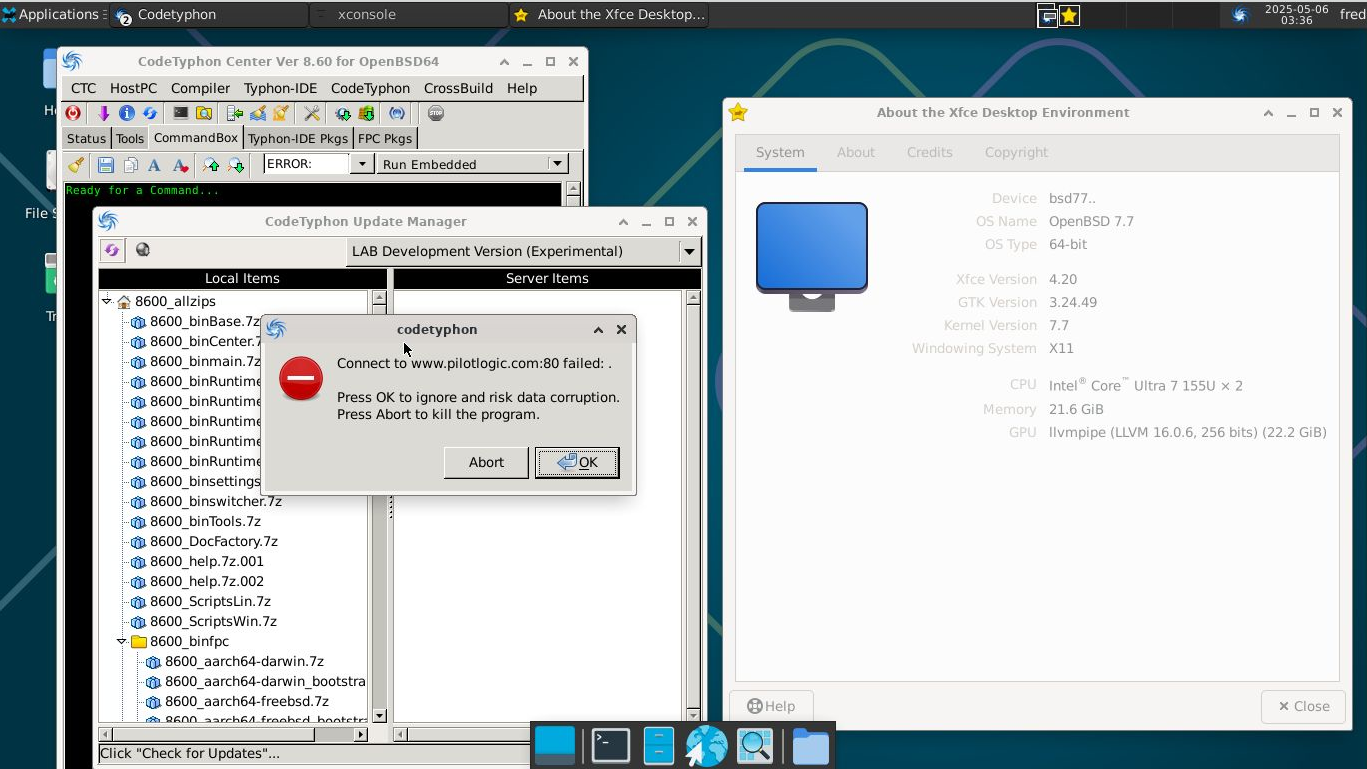The image size is (1367, 769).
Task: Click the copy documents icon in CommandBox
Action: (x=130, y=164)
